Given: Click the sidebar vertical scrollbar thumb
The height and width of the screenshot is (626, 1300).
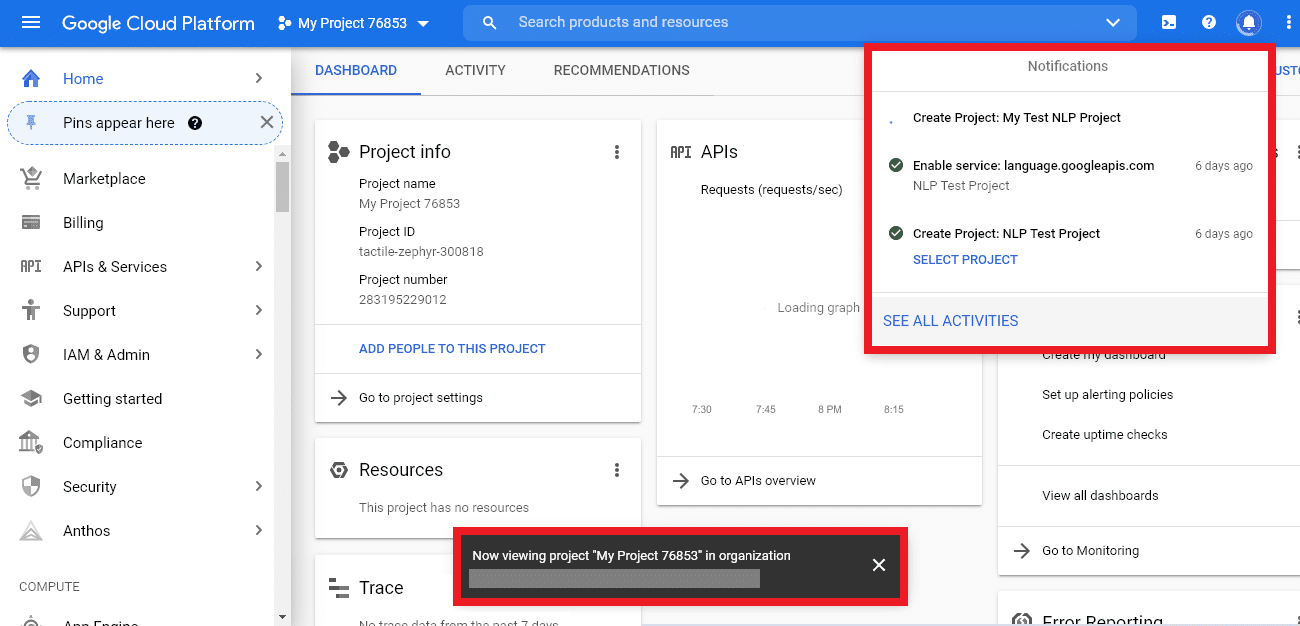Looking at the screenshot, I should coord(282,187).
